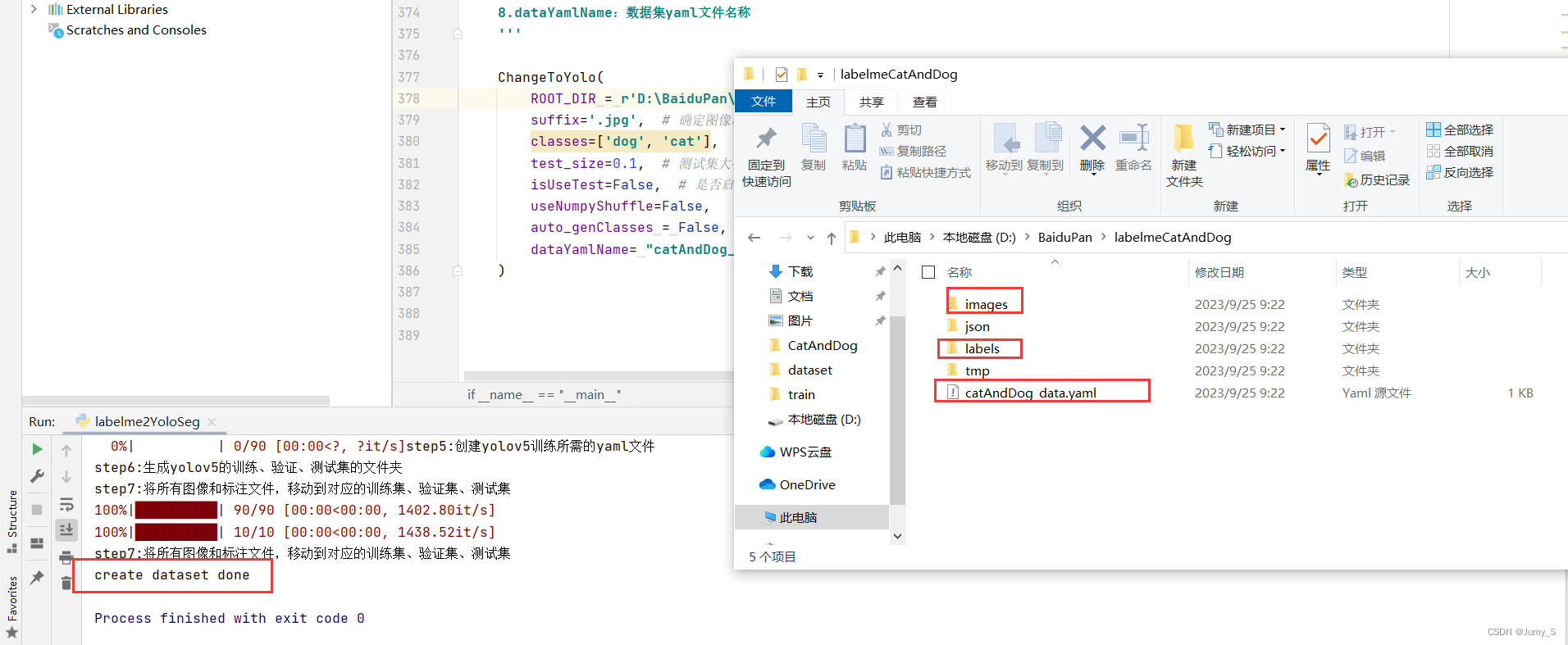
Task: Go back with Explorer back arrow
Action: click(x=754, y=238)
